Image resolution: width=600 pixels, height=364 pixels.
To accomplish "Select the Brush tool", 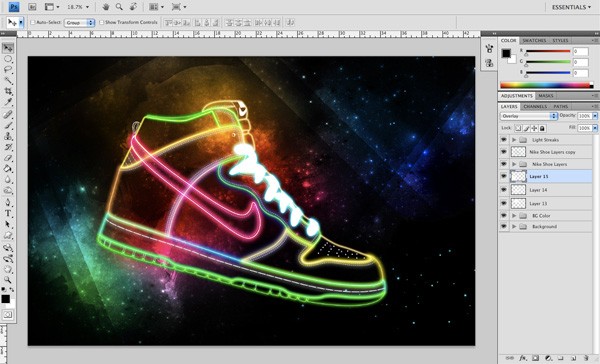I will 8,126.
